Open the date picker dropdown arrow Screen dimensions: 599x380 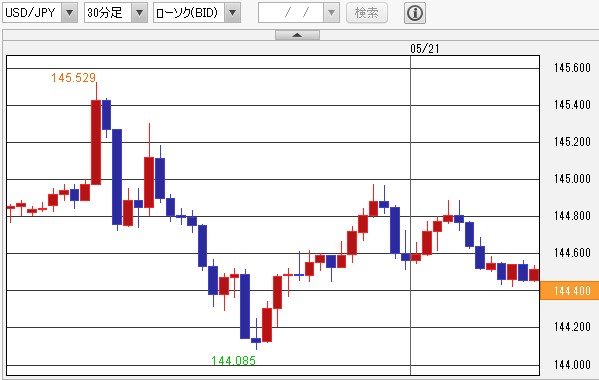coord(331,13)
